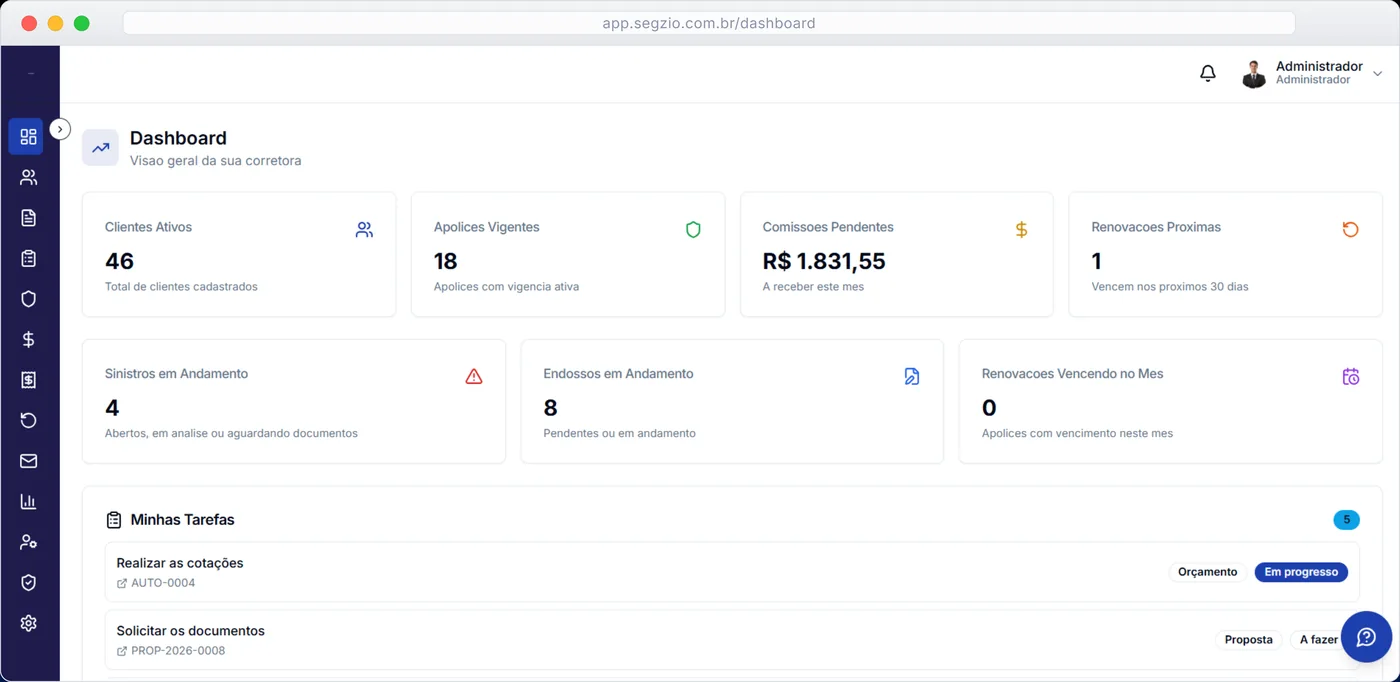Click the Apolices Vigentes value 18
Viewport: 1400px width, 682px height.
point(445,261)
